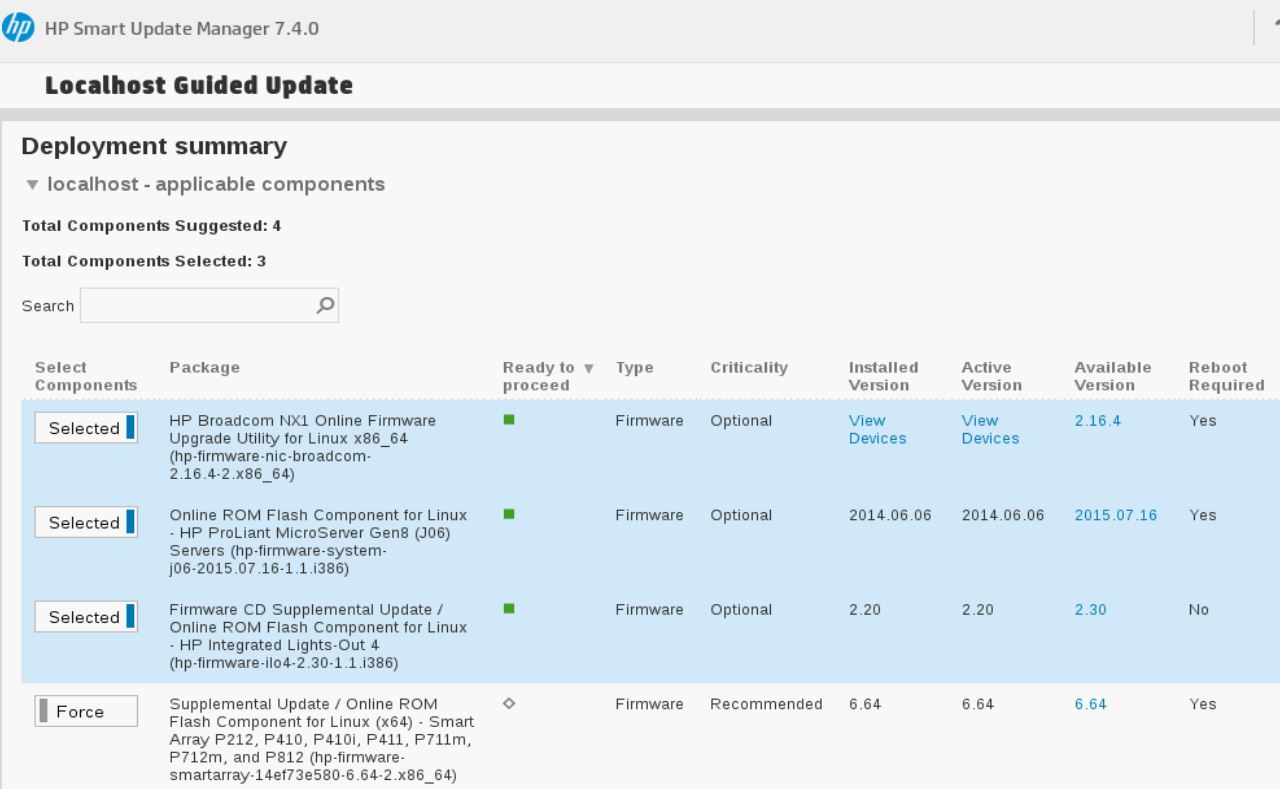Image resolution: width=1280 pixels, height=789 pixels.
Task: Click HP Broadcom NX1 package description
Action: point(303,447)
